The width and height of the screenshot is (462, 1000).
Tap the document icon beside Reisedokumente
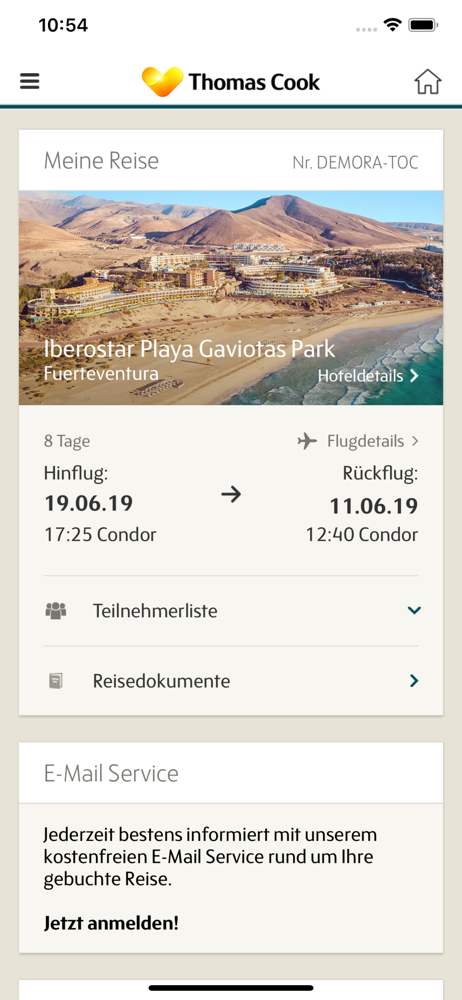pos(56,681)
